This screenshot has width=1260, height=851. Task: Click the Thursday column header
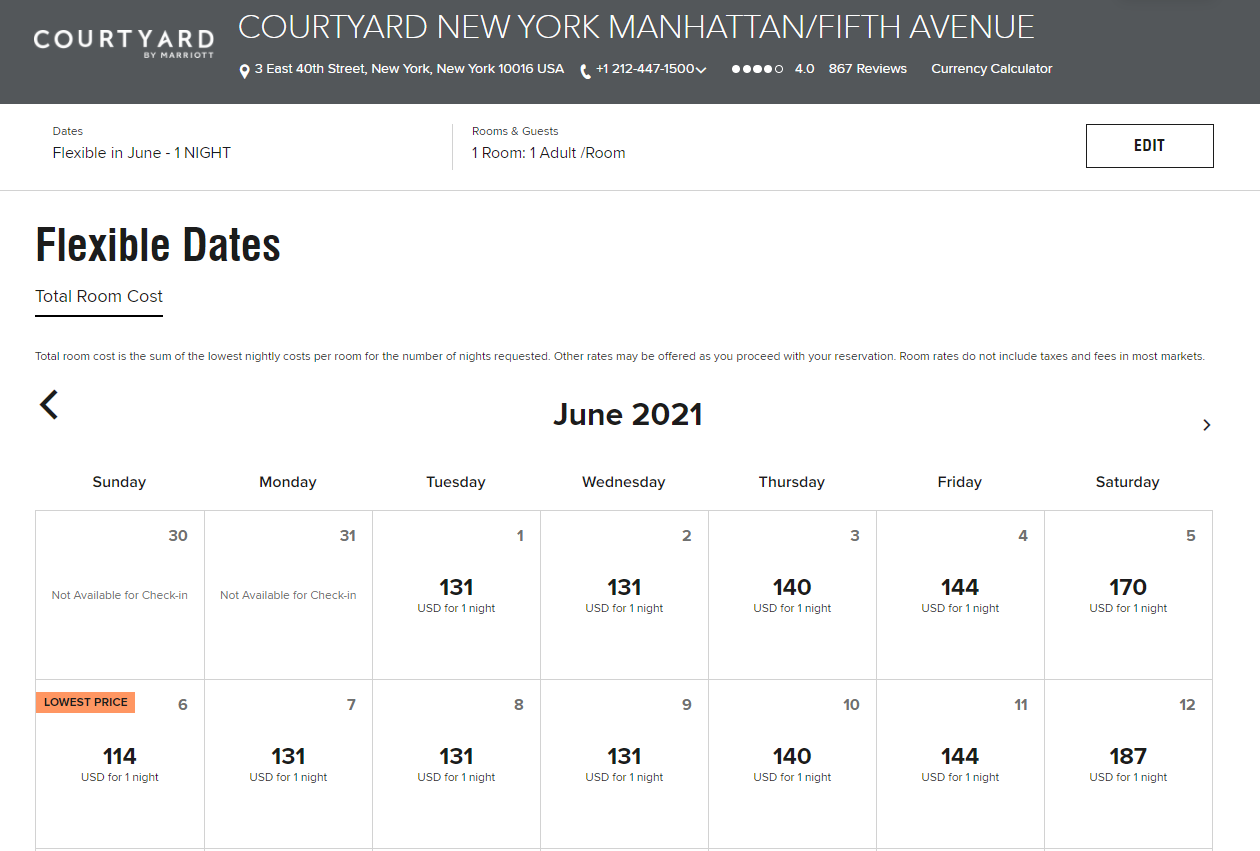click(792, 482)
